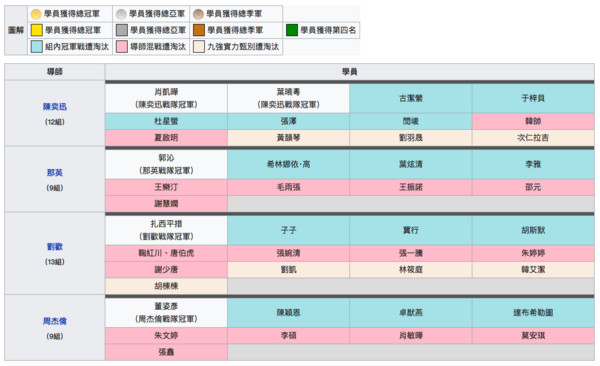
Task: Select the 朱婷婷 cell
Action: (533, 253)
